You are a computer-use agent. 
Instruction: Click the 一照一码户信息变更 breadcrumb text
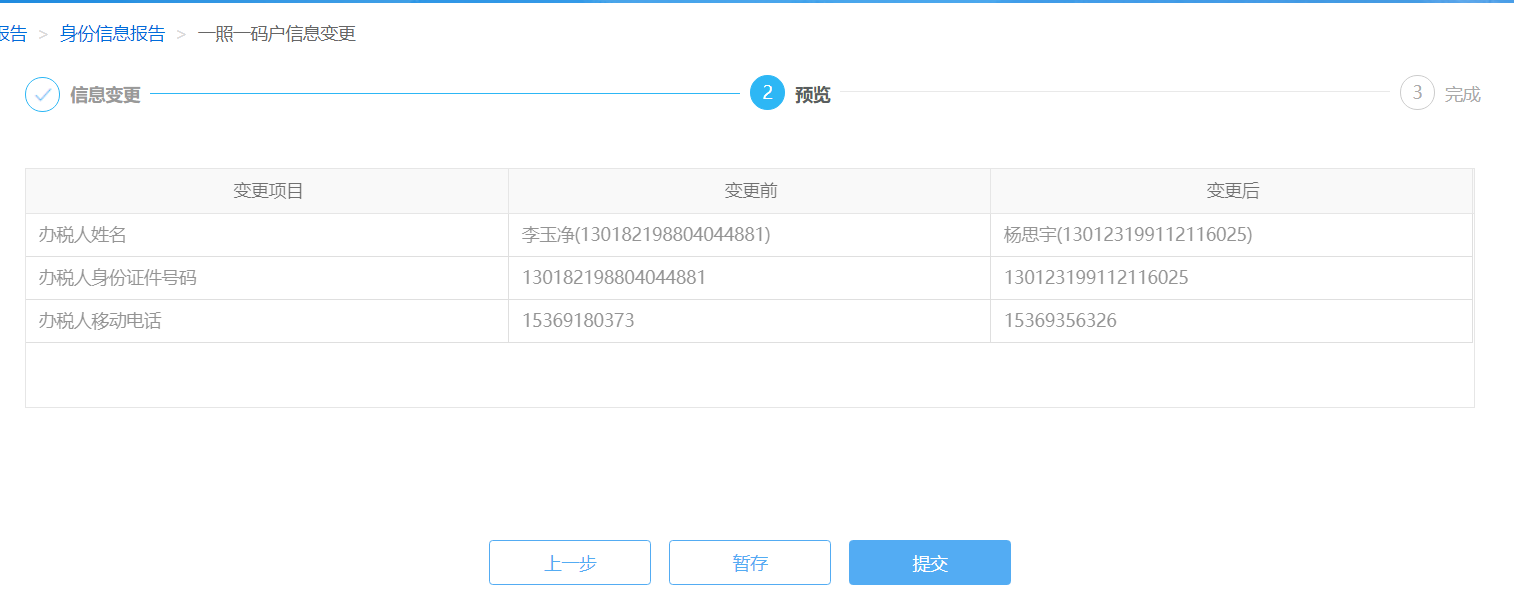276,34
